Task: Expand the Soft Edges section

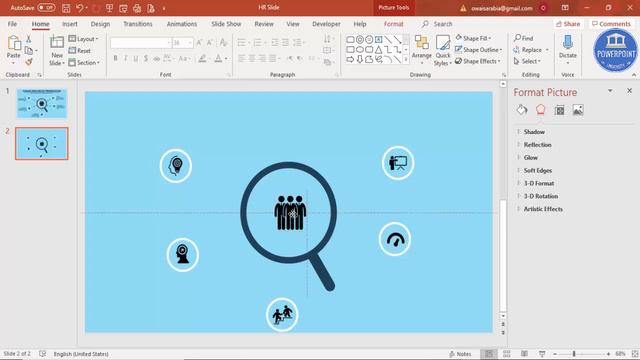Action: 538,170
